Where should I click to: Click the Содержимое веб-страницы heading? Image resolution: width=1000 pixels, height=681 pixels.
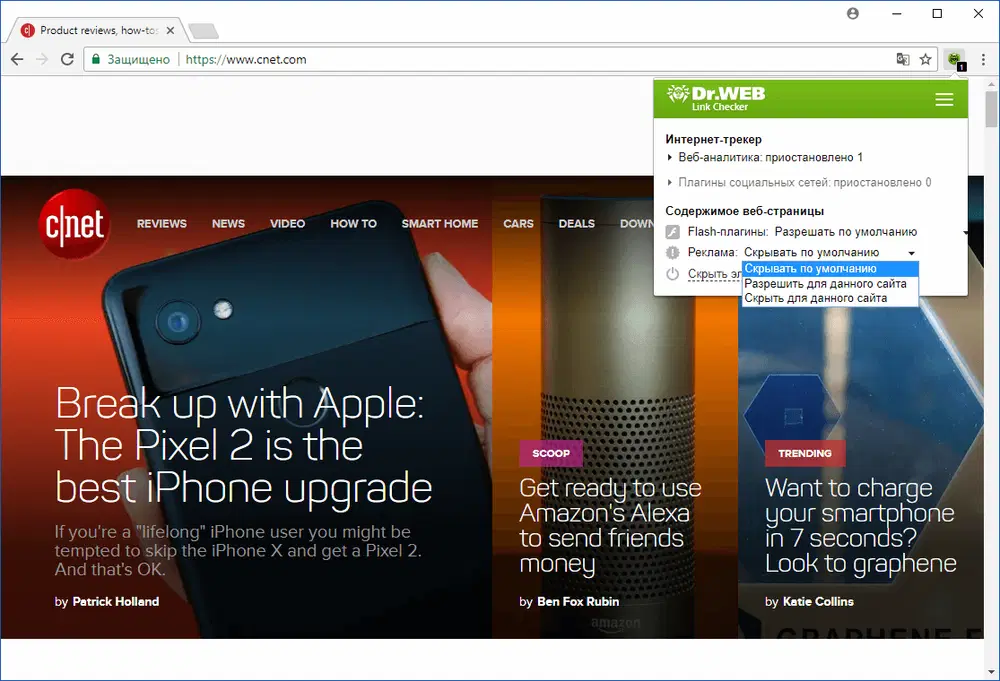pyautogui.click(x=744, y=211)
